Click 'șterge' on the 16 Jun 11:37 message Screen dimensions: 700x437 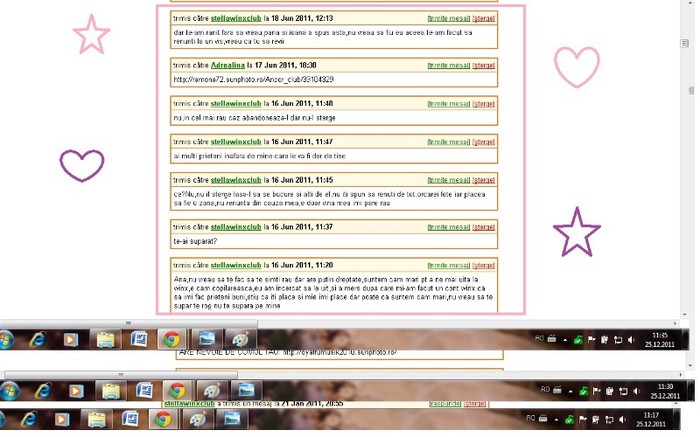(484, 227)
